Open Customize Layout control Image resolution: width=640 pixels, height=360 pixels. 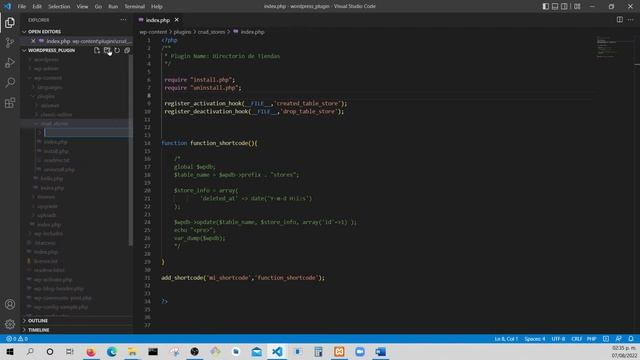point(577,6)
